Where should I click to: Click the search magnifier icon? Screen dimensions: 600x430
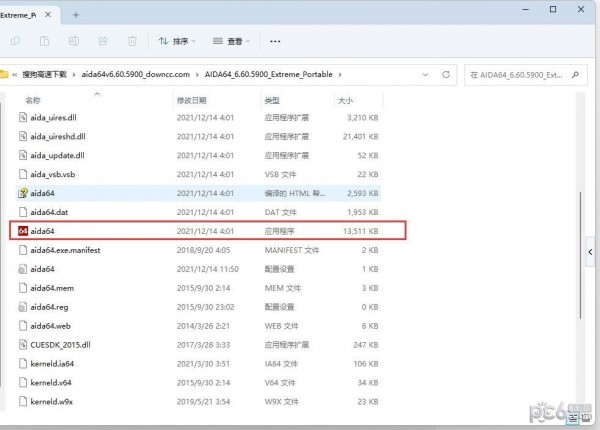(x=575, y=75)
